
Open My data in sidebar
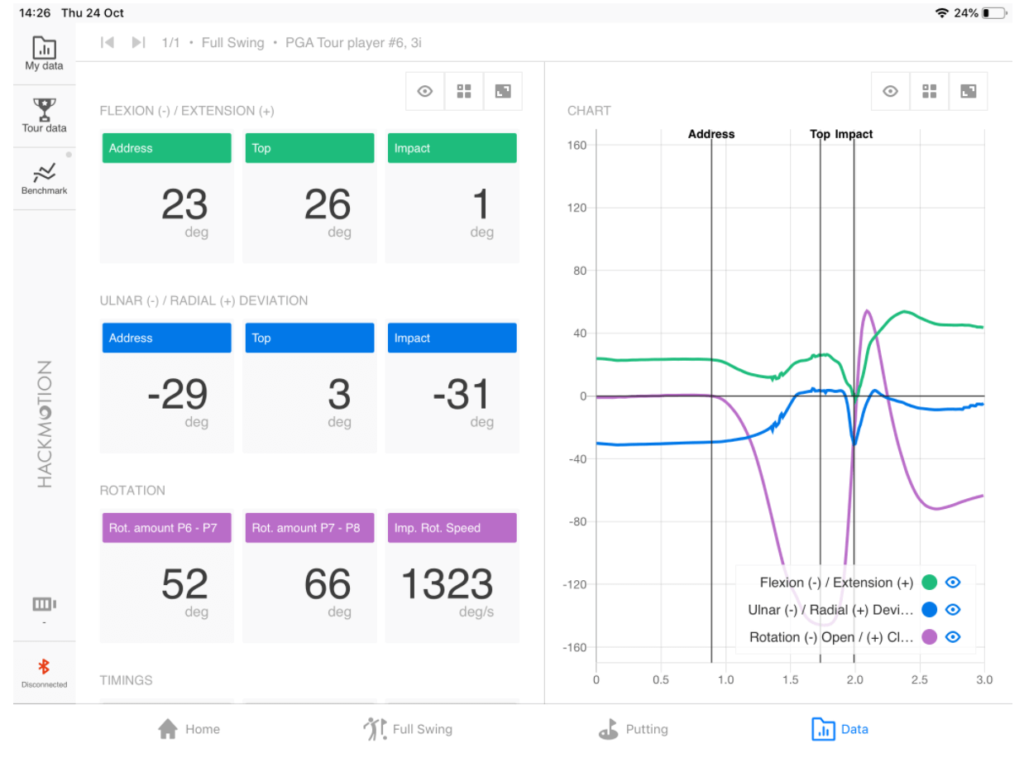pyautogui.click(x=44, y=54)
